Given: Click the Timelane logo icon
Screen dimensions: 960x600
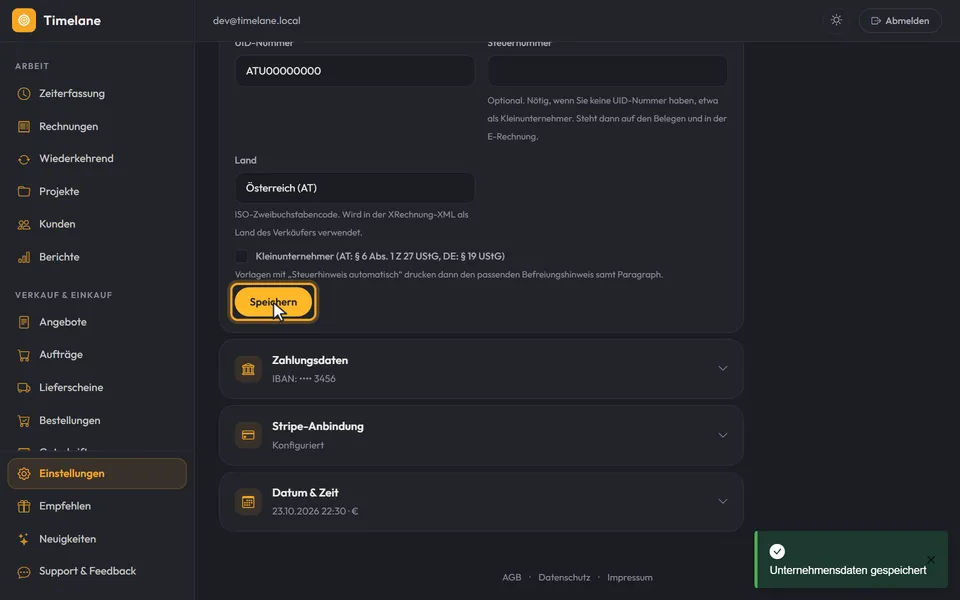Looking at the screenshot, I should point(24,20).
